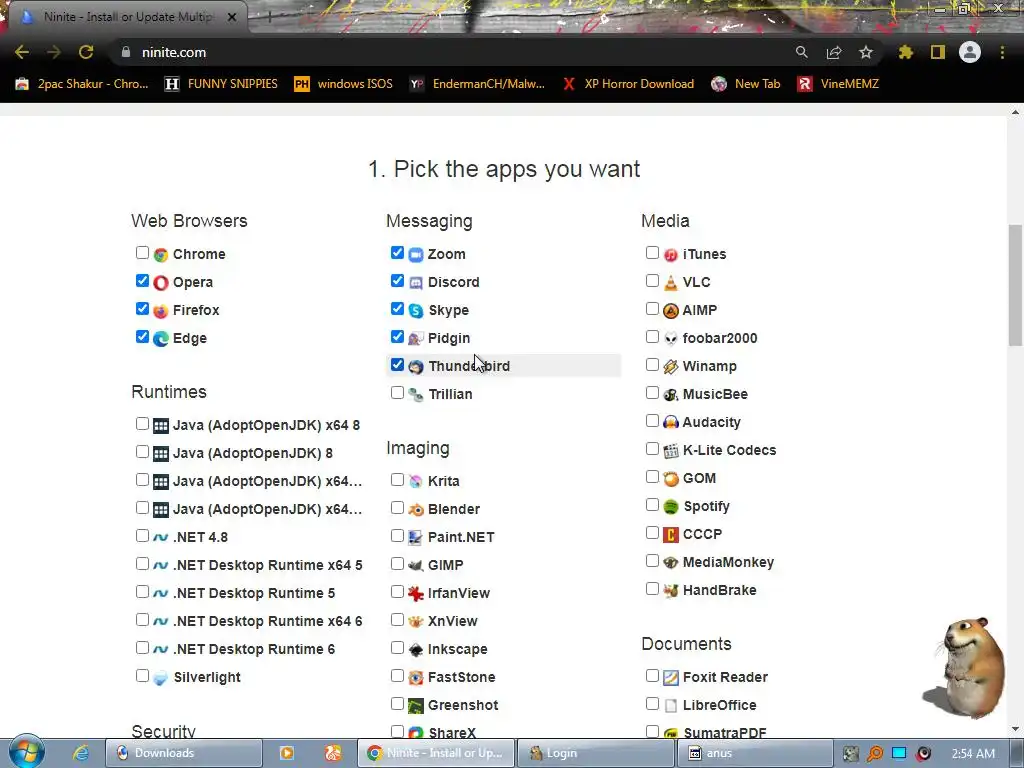Image resolution: width=1024 pixels, height=768 pixels.
Task: Open the Chrome three-dot menu
Action: point(1002,52)
